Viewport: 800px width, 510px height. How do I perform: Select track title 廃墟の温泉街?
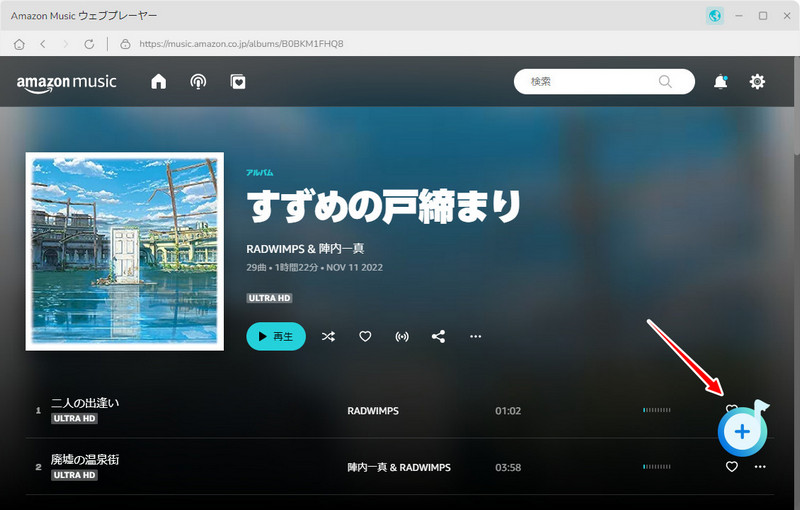(85, 460)
